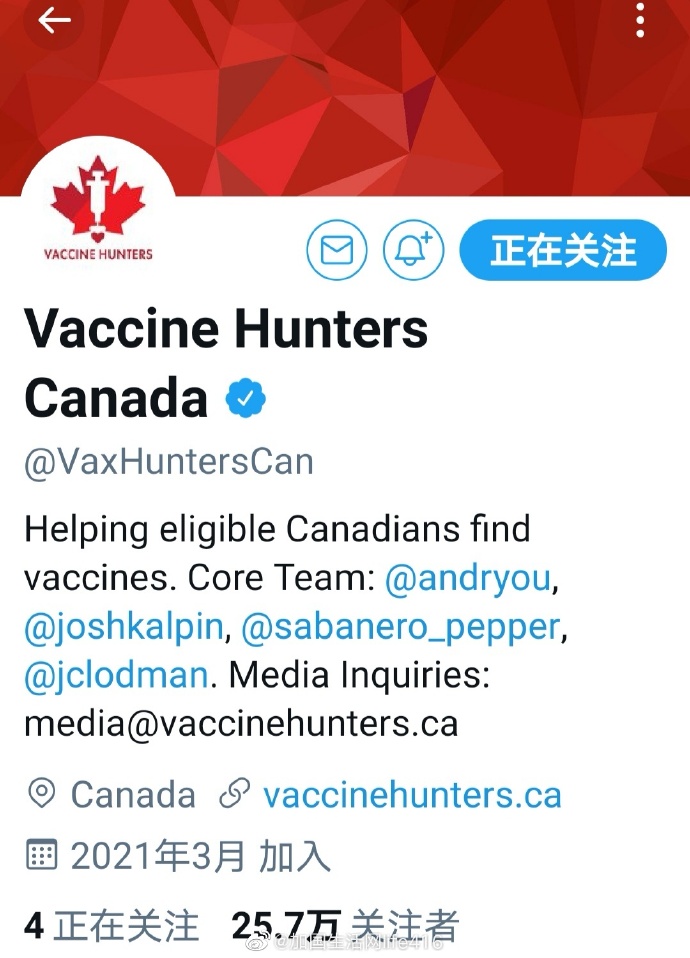Enable notifications with the bell icon
690x958 pixels.
(x=414, y=250)
